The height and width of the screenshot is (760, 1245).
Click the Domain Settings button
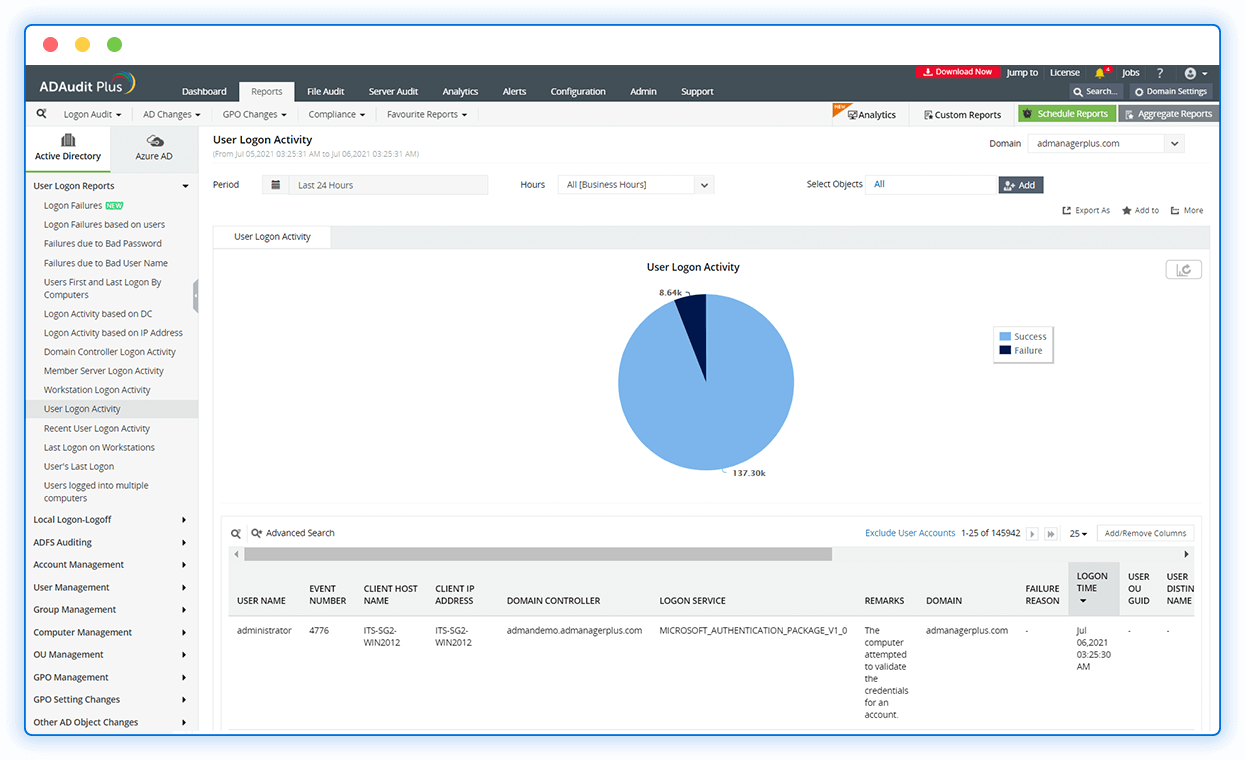pyautogui.click(x=1170, y=91)
